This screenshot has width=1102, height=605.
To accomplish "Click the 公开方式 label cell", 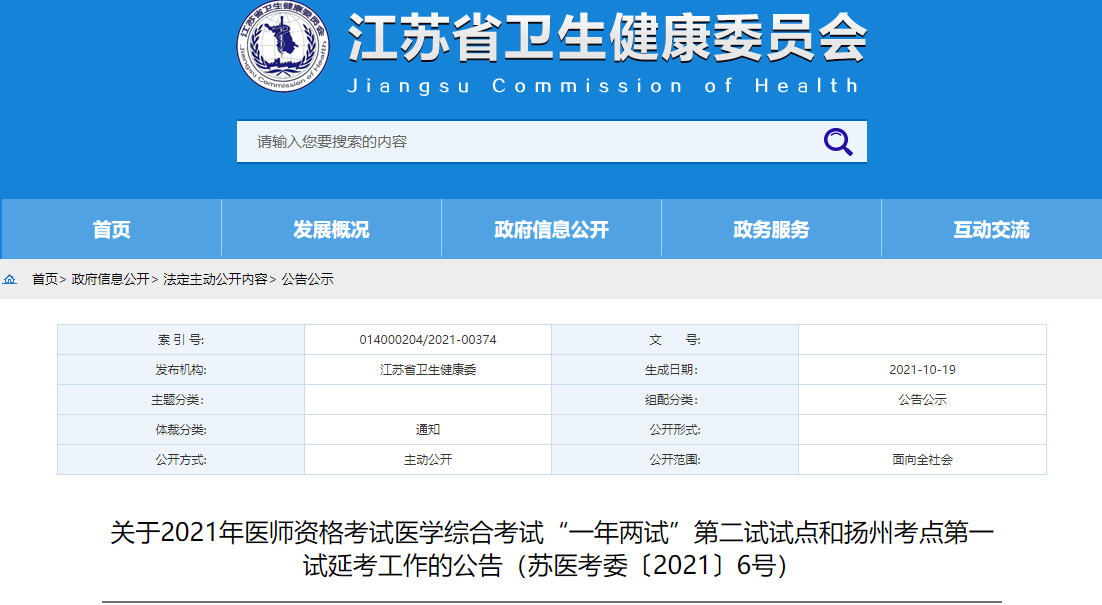I will tap(181, 460).
